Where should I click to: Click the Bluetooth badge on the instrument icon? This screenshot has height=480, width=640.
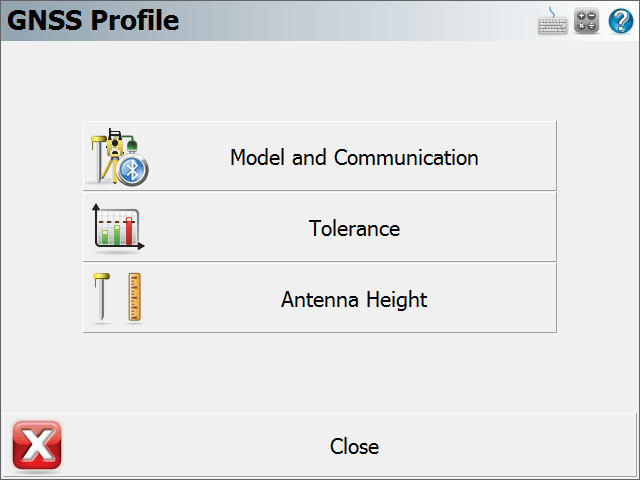pyautogui.click(x=132, y=171)
